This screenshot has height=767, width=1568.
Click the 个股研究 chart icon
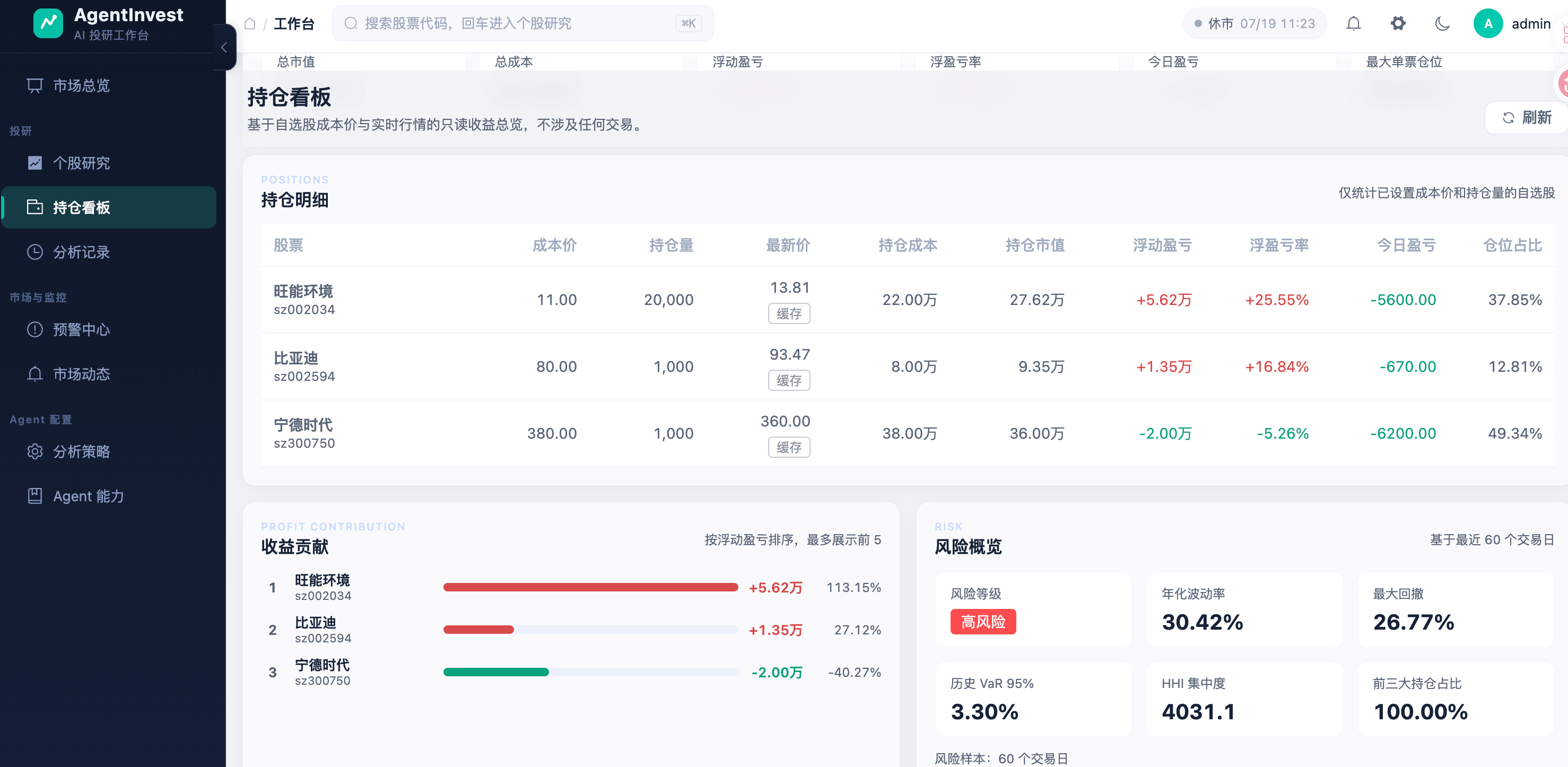[x=34, y=163]
